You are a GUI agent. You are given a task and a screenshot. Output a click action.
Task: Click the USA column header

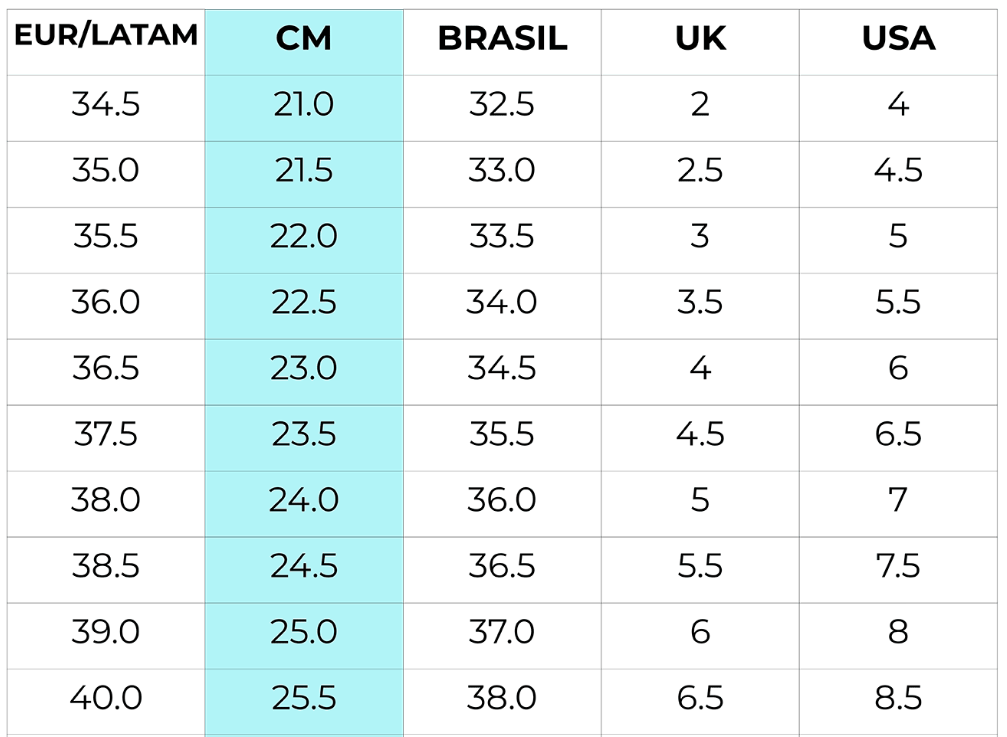[898, 39]
